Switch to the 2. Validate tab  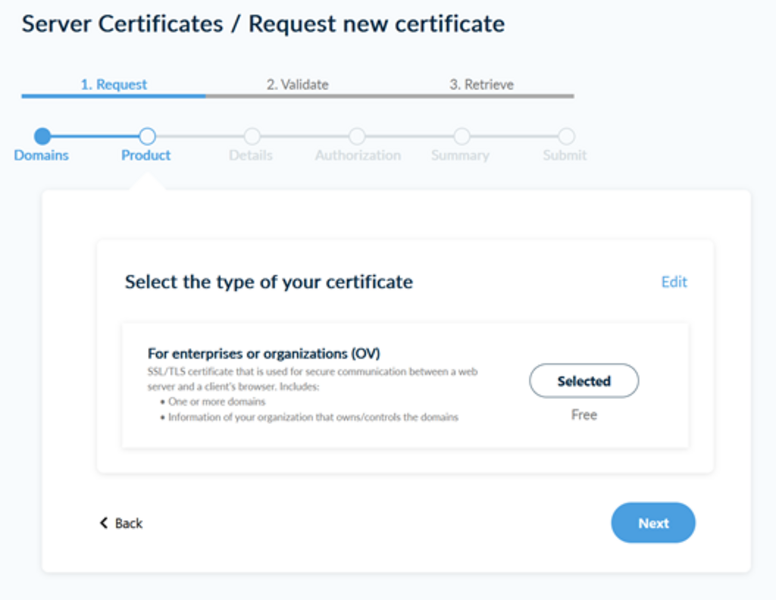(297, 85)
